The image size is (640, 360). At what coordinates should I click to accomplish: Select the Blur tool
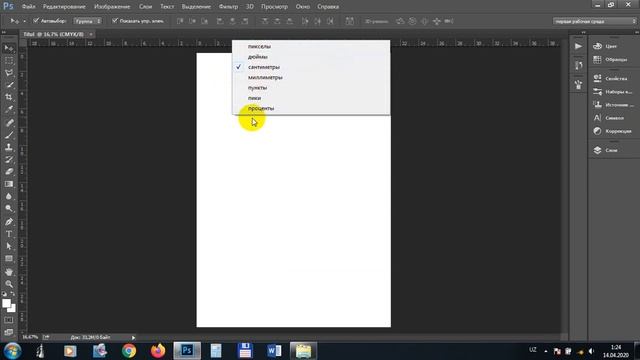point(9,196)
